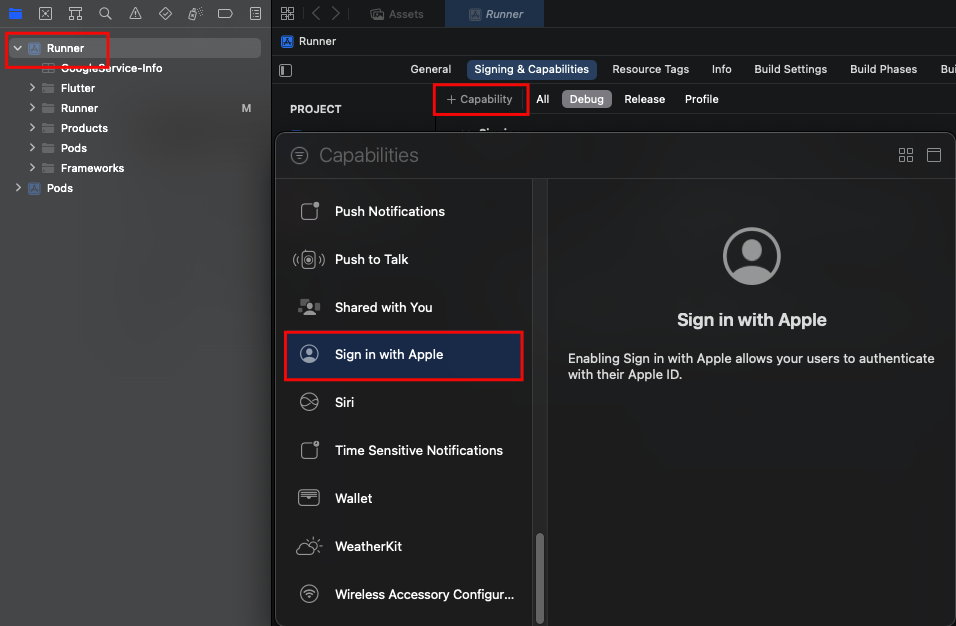Click the Runner breadcrumb in jump bar
The height and width of the screenshot is (626, 956).
click(309, 41)
